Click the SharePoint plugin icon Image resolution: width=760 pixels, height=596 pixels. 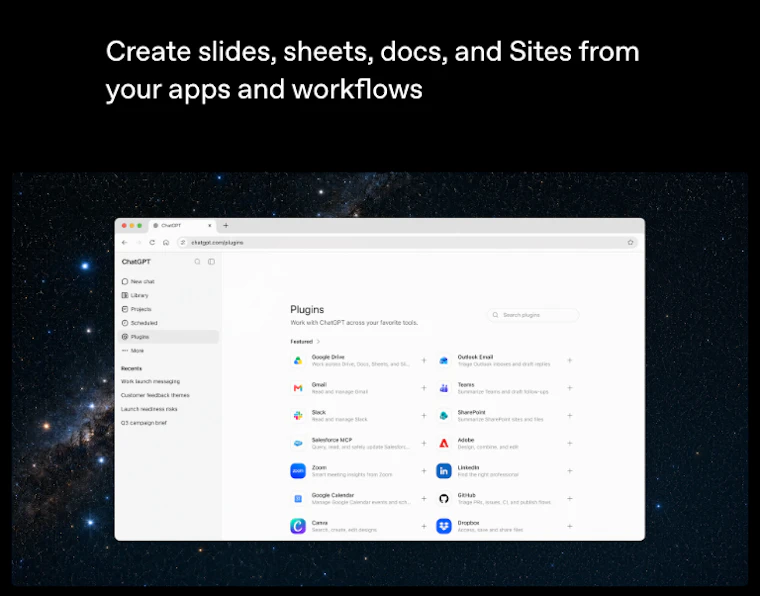point(444,416)
